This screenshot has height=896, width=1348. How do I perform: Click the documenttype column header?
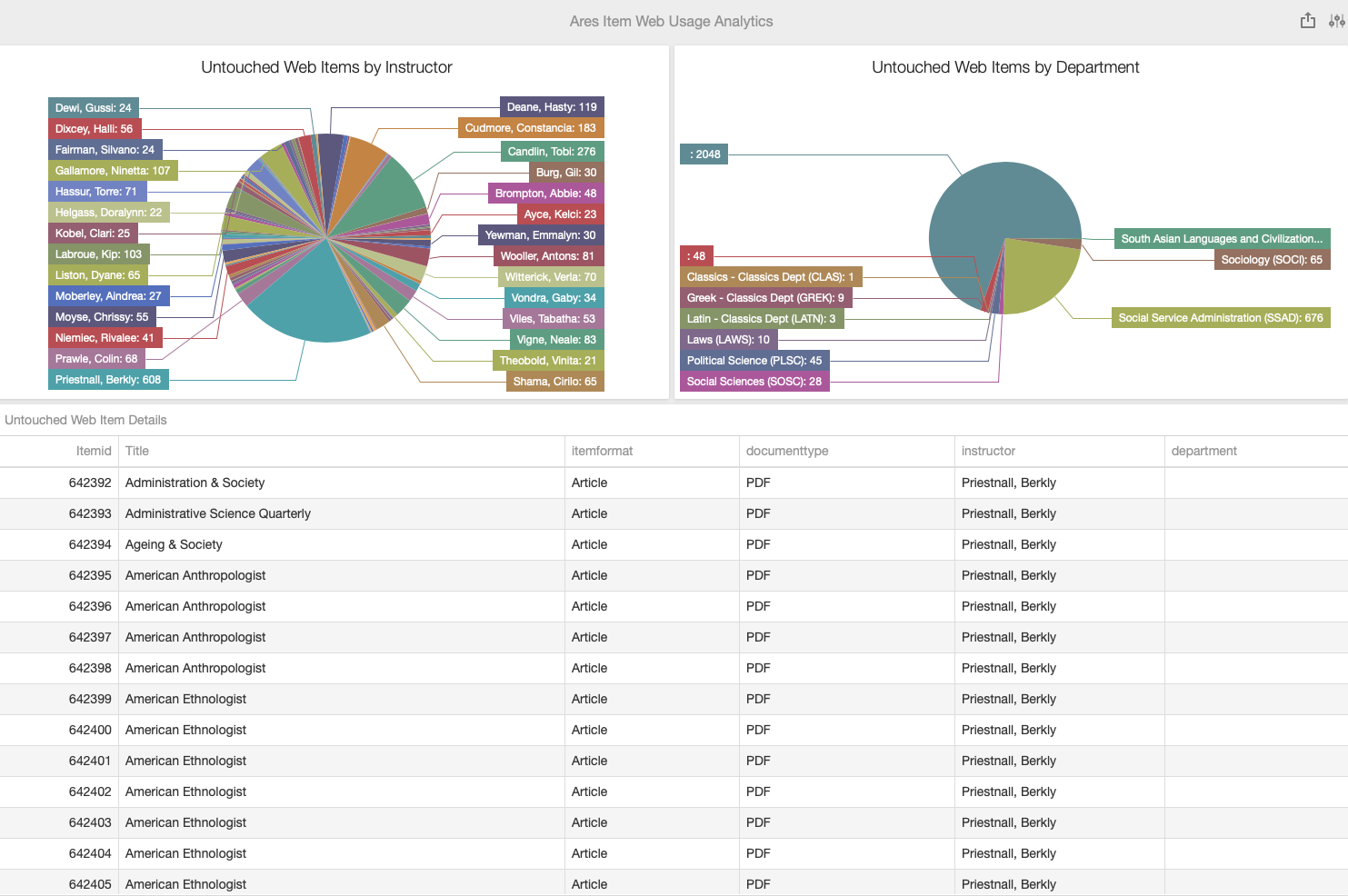787,451
